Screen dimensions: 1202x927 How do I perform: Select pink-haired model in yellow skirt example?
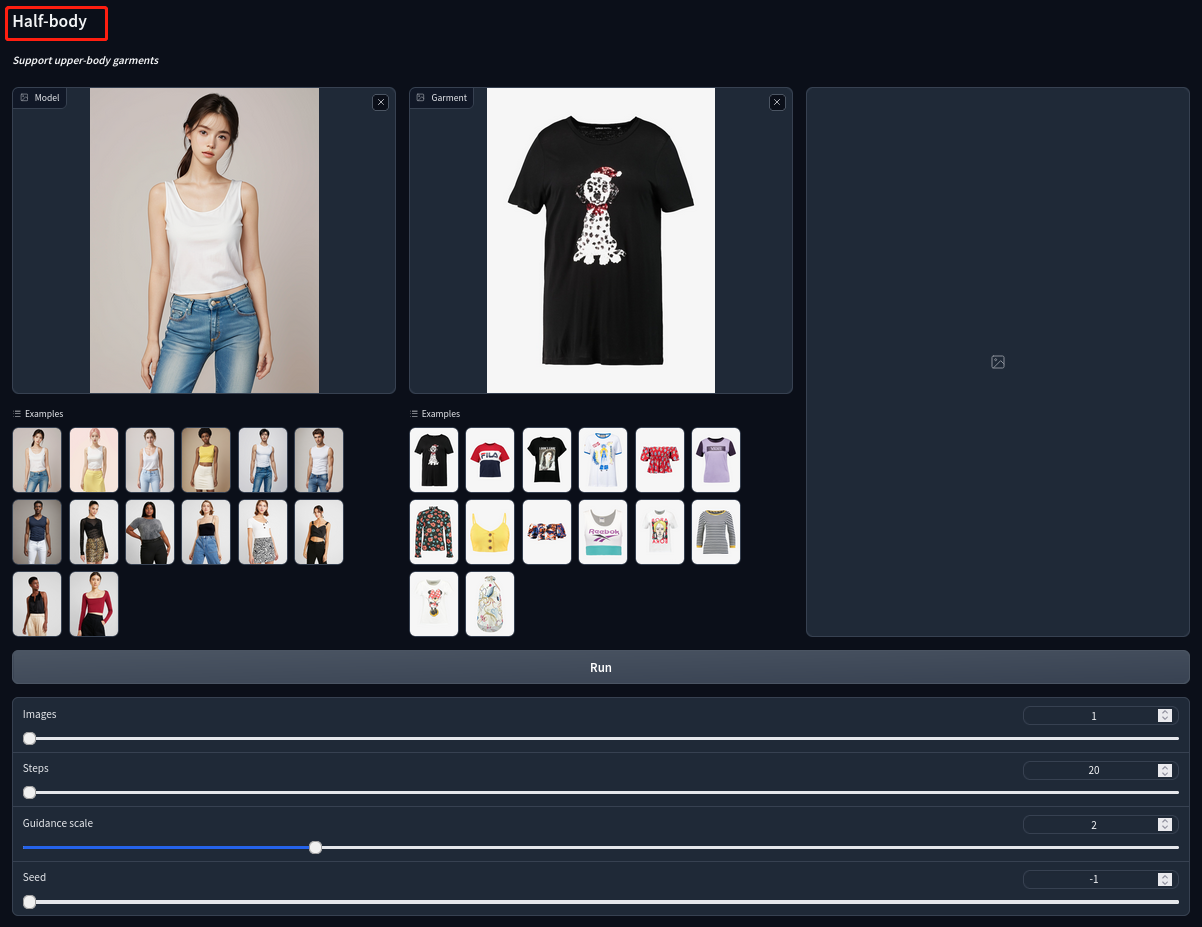click(x=94, y=460)
